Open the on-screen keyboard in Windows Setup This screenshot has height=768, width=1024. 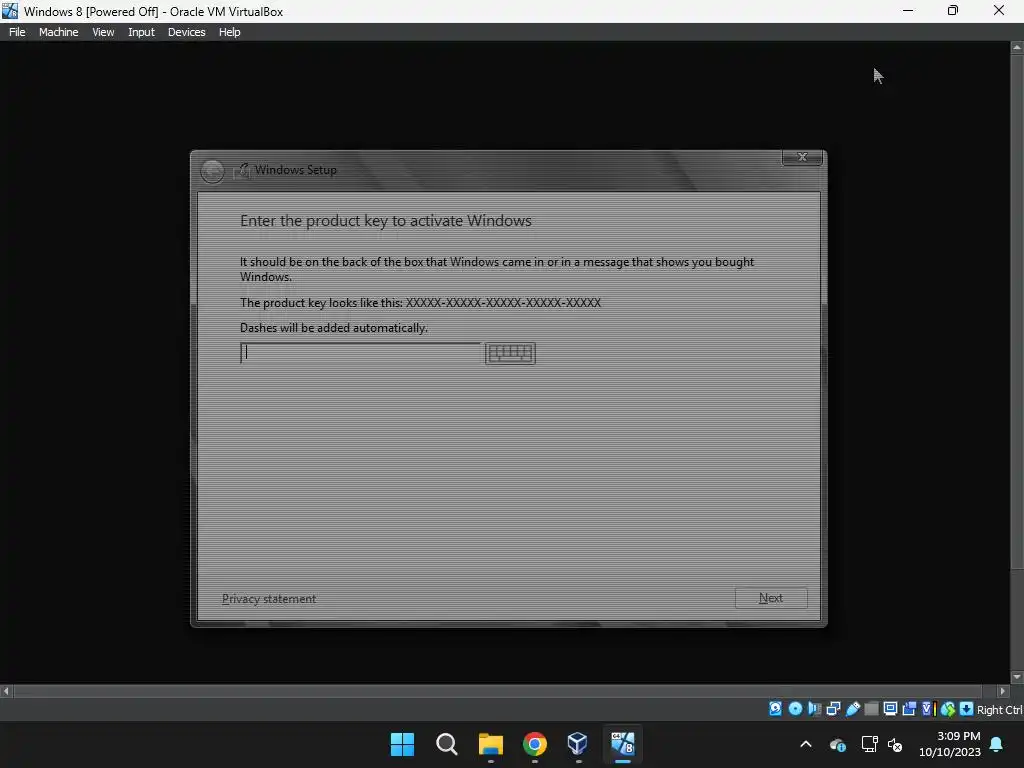click(510, 353)
